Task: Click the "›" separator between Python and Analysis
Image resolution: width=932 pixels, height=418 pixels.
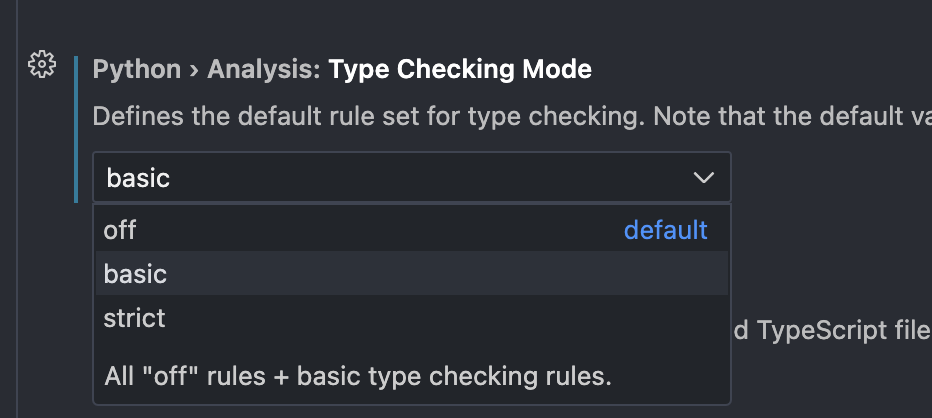Action: tap(194, 69)
